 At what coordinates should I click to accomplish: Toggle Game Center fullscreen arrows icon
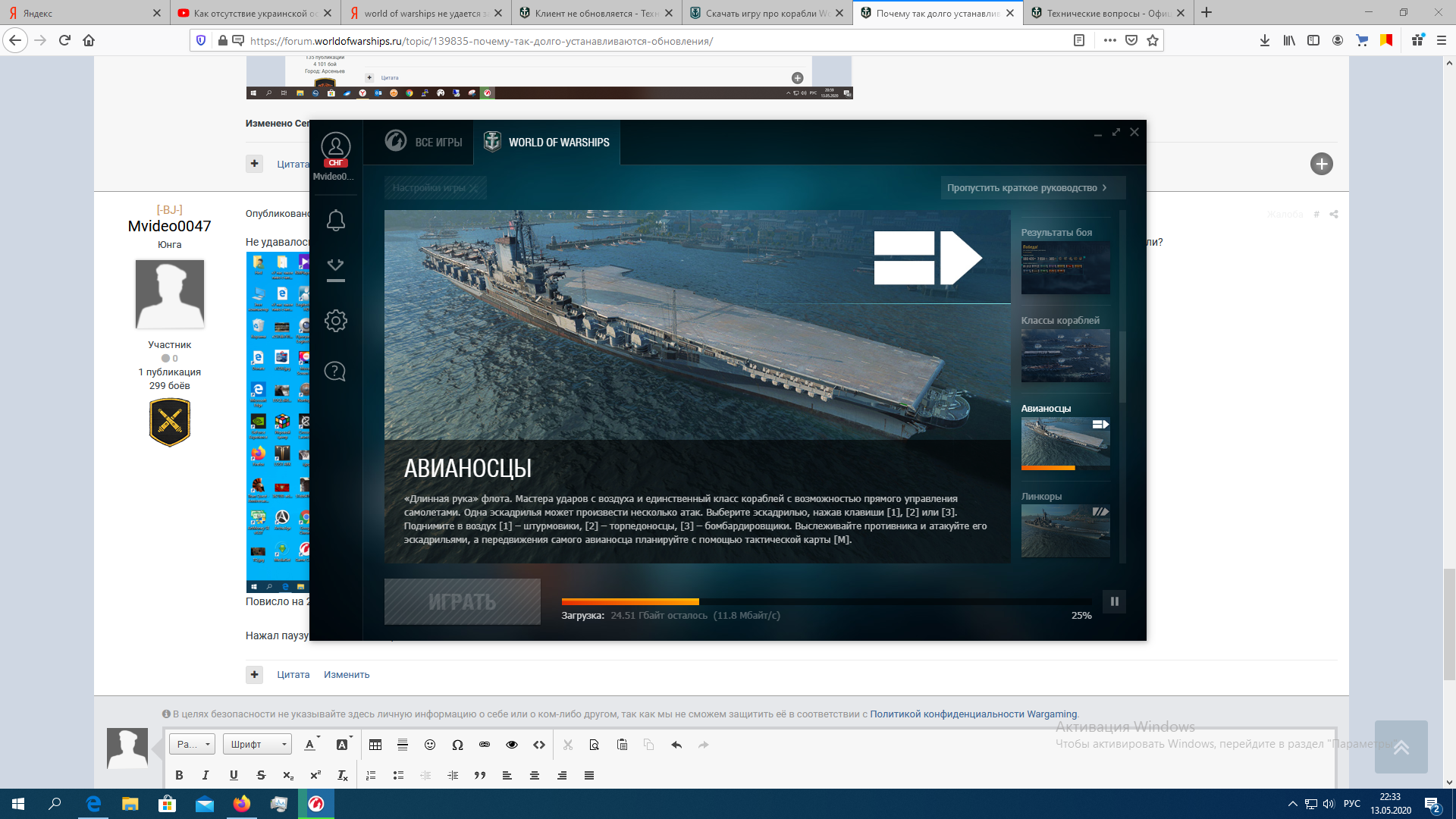click(1116, 132)
